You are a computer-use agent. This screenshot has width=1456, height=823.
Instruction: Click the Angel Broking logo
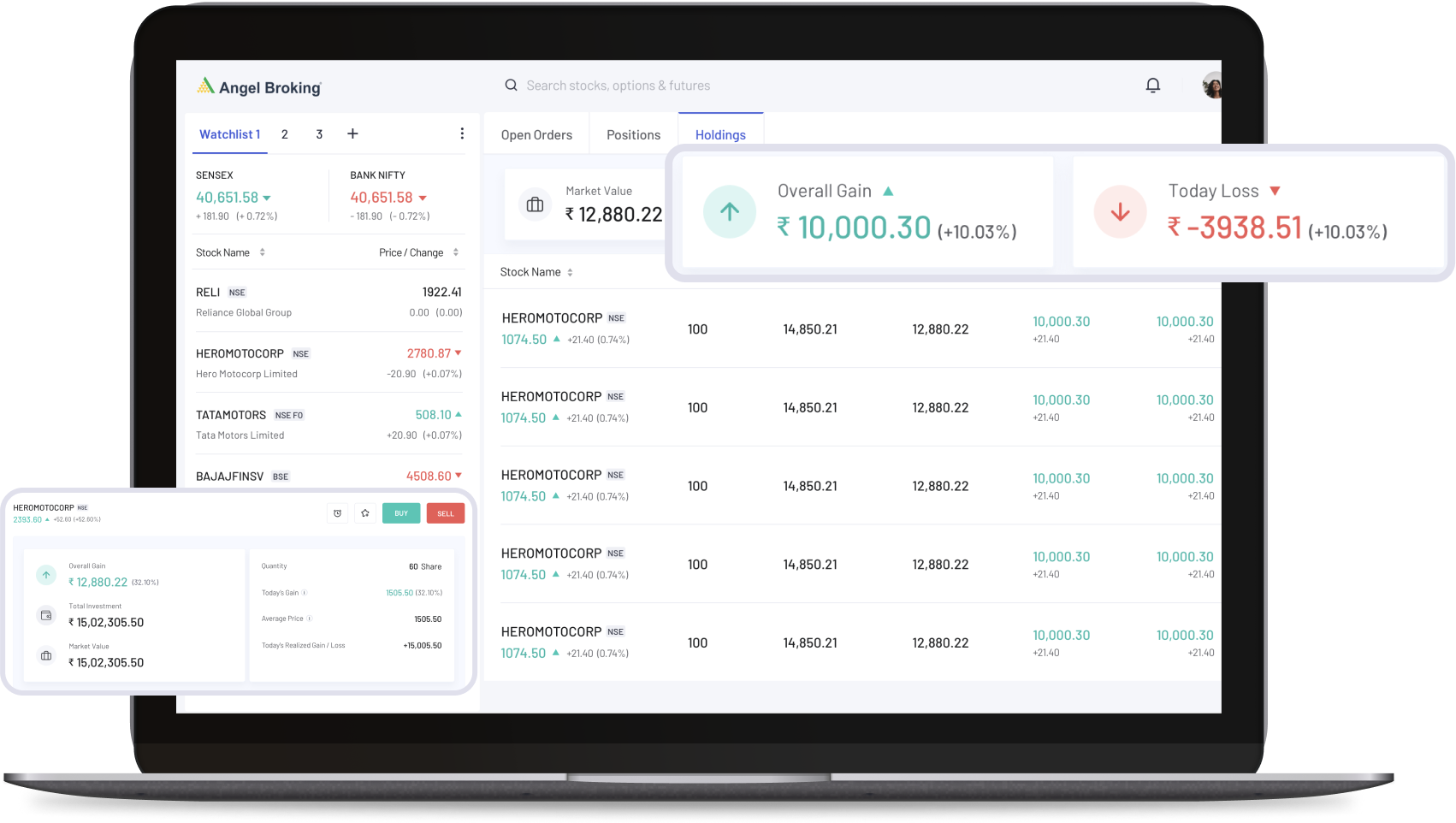258,86
